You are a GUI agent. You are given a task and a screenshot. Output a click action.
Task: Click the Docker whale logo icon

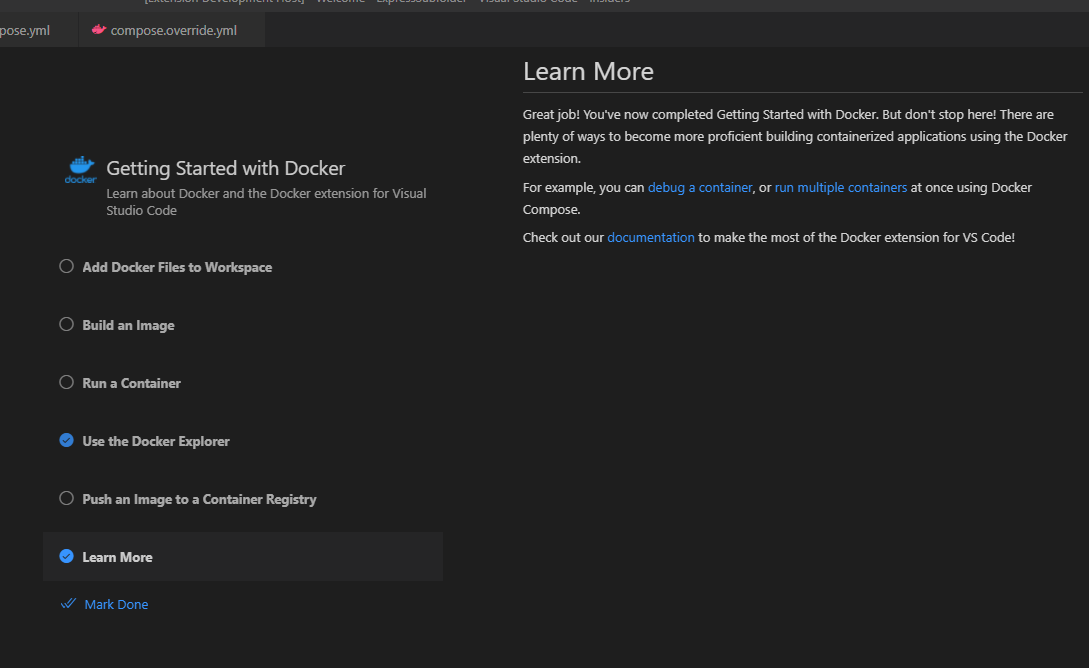(x=81, y=169)
